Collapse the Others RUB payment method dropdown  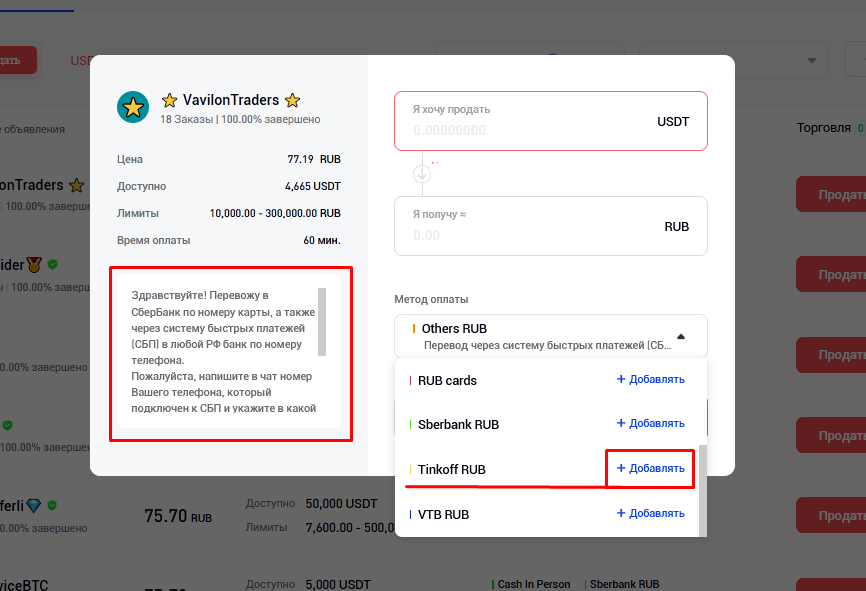pos(681,336)
